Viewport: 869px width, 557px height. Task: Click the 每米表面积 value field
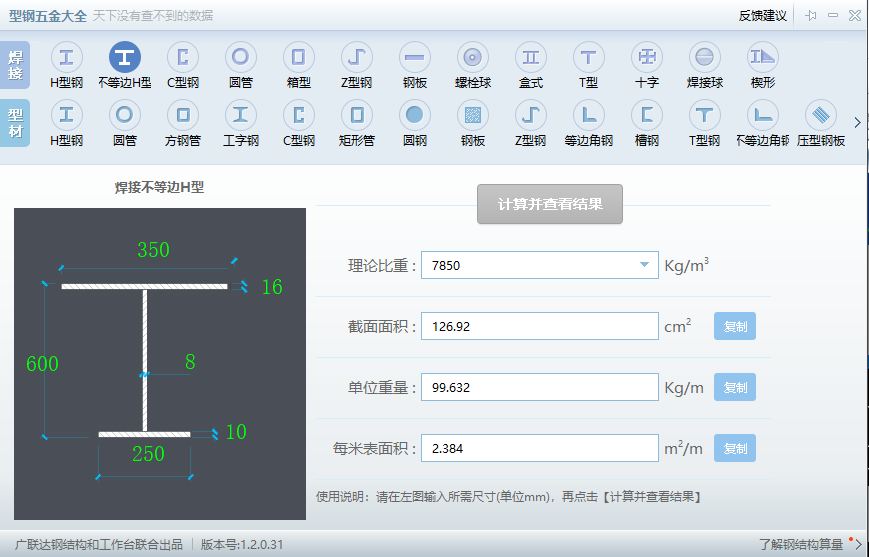coord(540,448)
